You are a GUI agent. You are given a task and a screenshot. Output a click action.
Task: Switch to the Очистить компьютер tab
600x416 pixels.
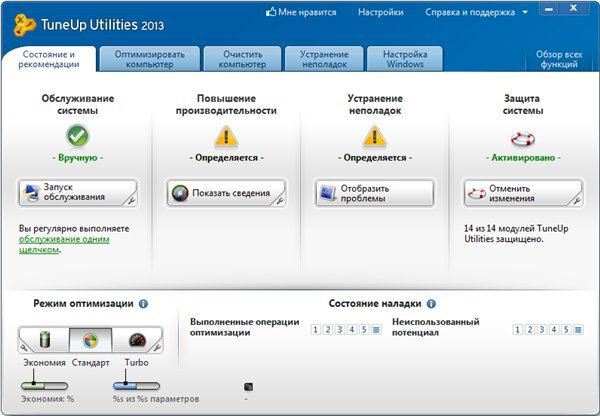pos(242,59)
